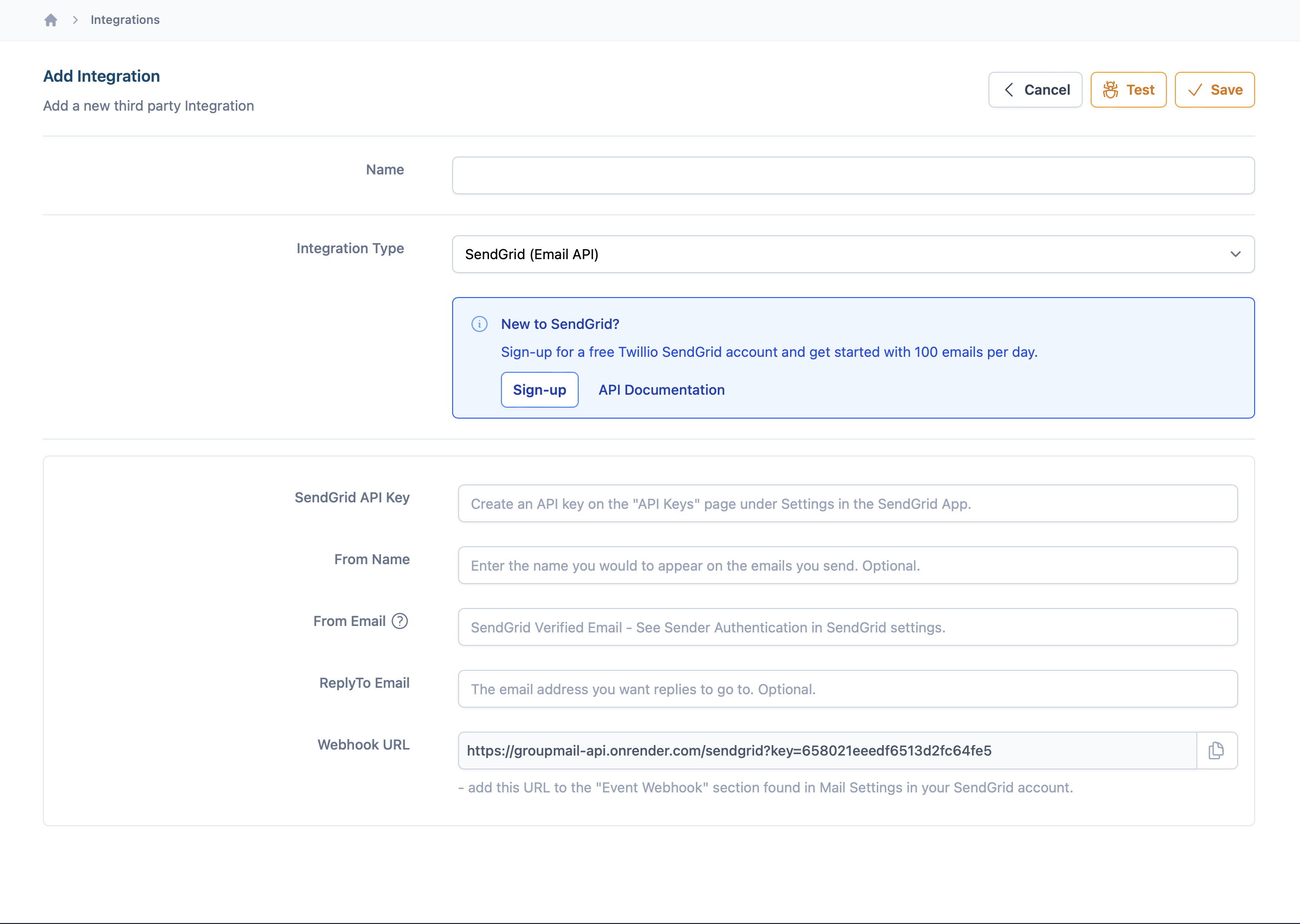Click the info icon in SendGrid notice
The height and width of the screenshot is (924, 1300).
(x=479, y=324)
